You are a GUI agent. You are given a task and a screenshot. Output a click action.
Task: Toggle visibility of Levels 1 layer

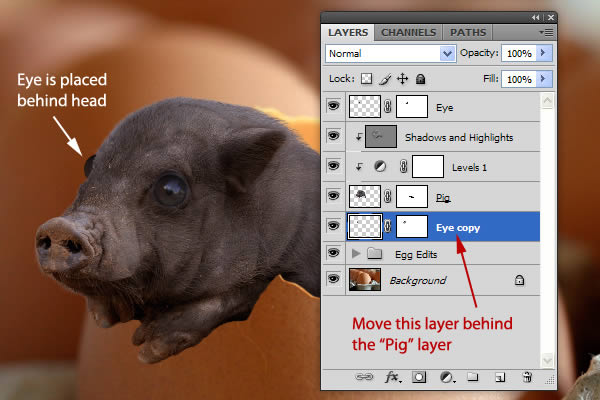pyautogui.click(x=334, y=166)
